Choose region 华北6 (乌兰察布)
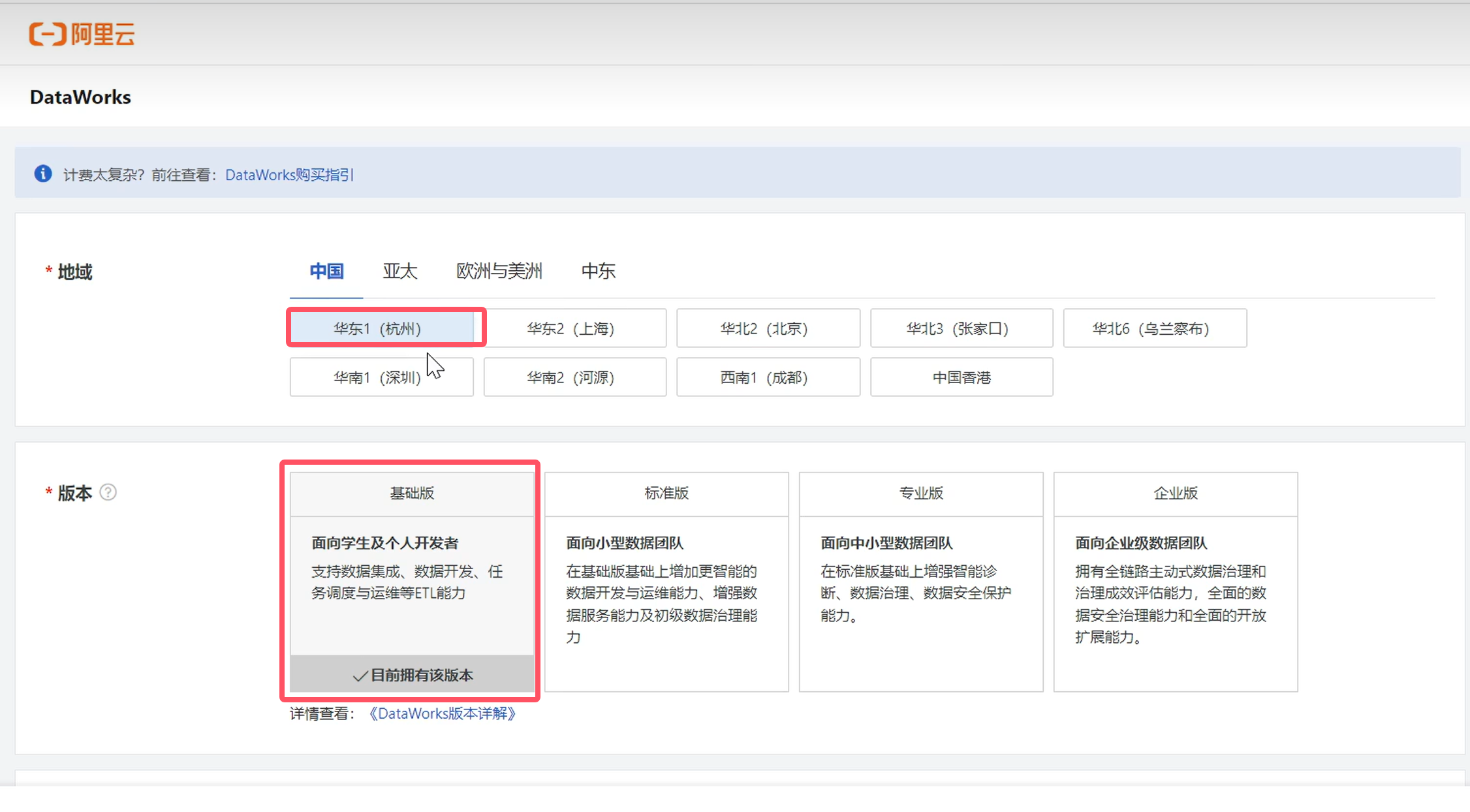Image resolution: width=1470 pixels, height=812 pixels. point(1154,328)
